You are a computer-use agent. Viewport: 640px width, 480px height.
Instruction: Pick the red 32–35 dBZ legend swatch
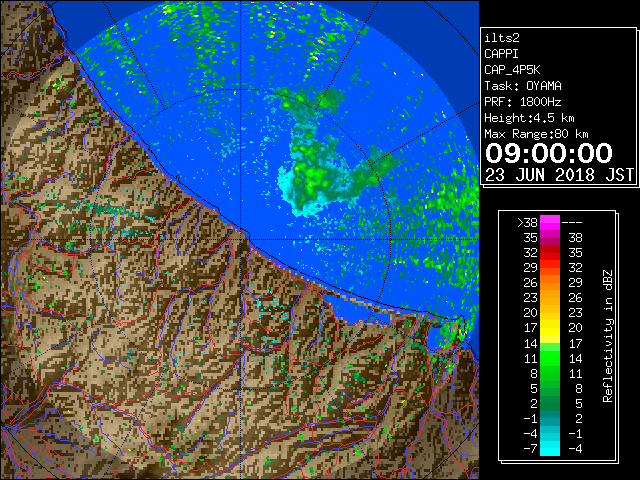pyautogui.click(x=550, y=253)
